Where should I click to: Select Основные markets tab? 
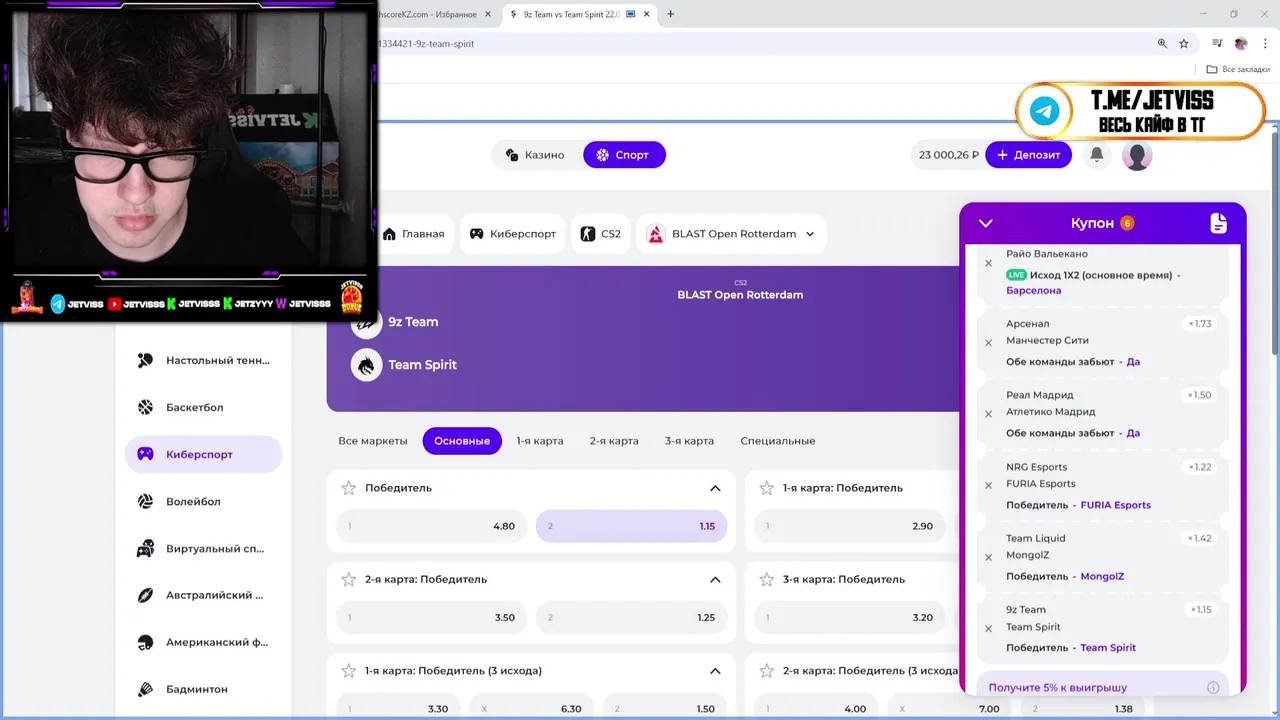tap(462, 441)
